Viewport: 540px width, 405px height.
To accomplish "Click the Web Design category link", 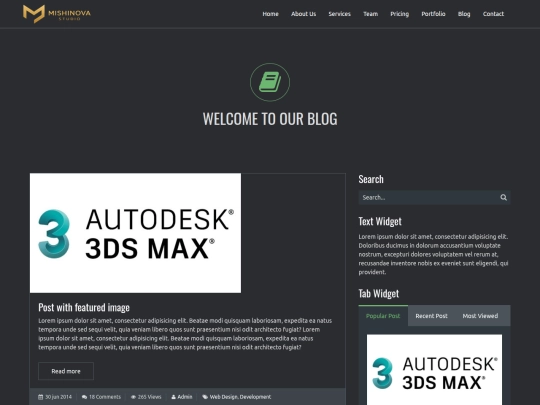I will (224, 397).
